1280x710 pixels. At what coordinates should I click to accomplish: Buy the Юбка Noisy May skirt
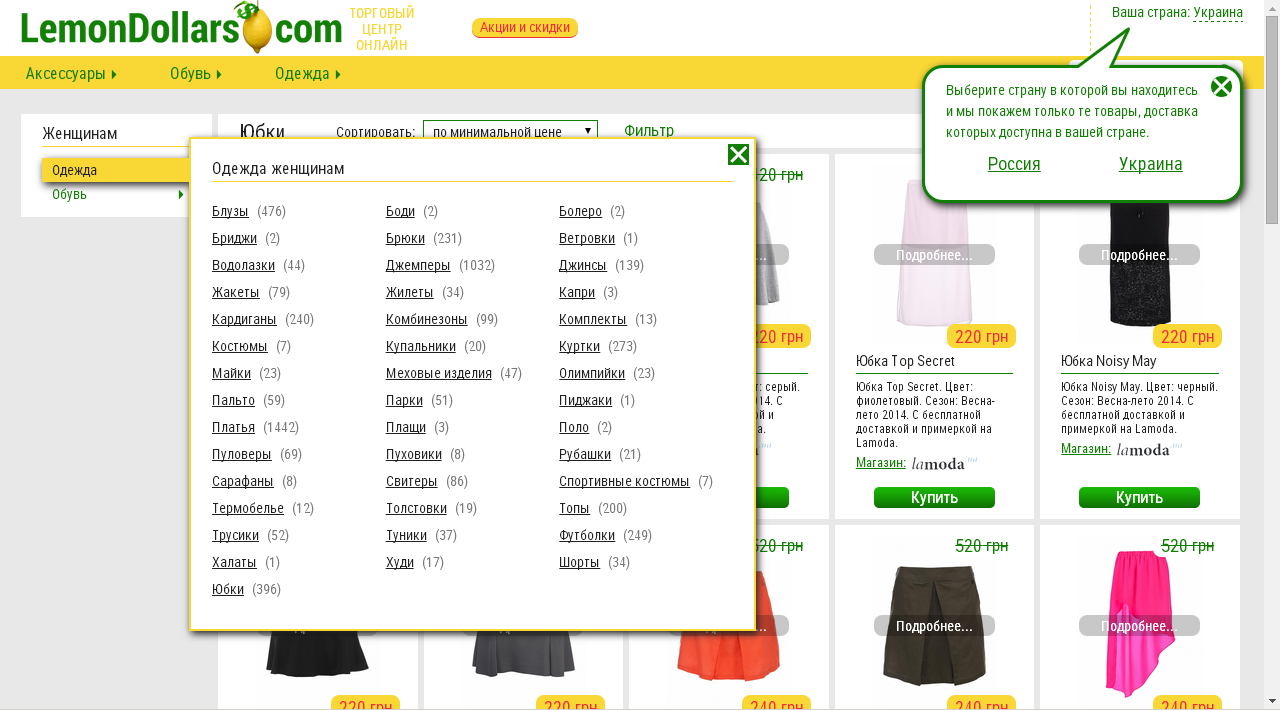coord(1139,497)
